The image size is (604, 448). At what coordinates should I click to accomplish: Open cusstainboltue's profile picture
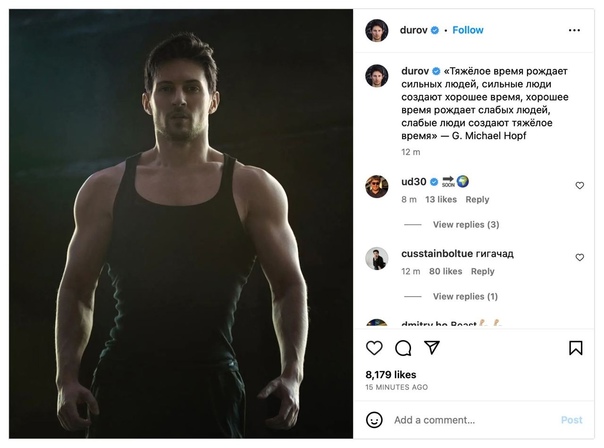coord(376,257)
